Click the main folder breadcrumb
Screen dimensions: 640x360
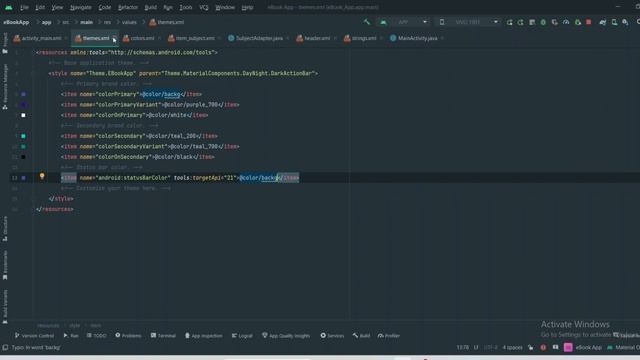click(87, 22)
